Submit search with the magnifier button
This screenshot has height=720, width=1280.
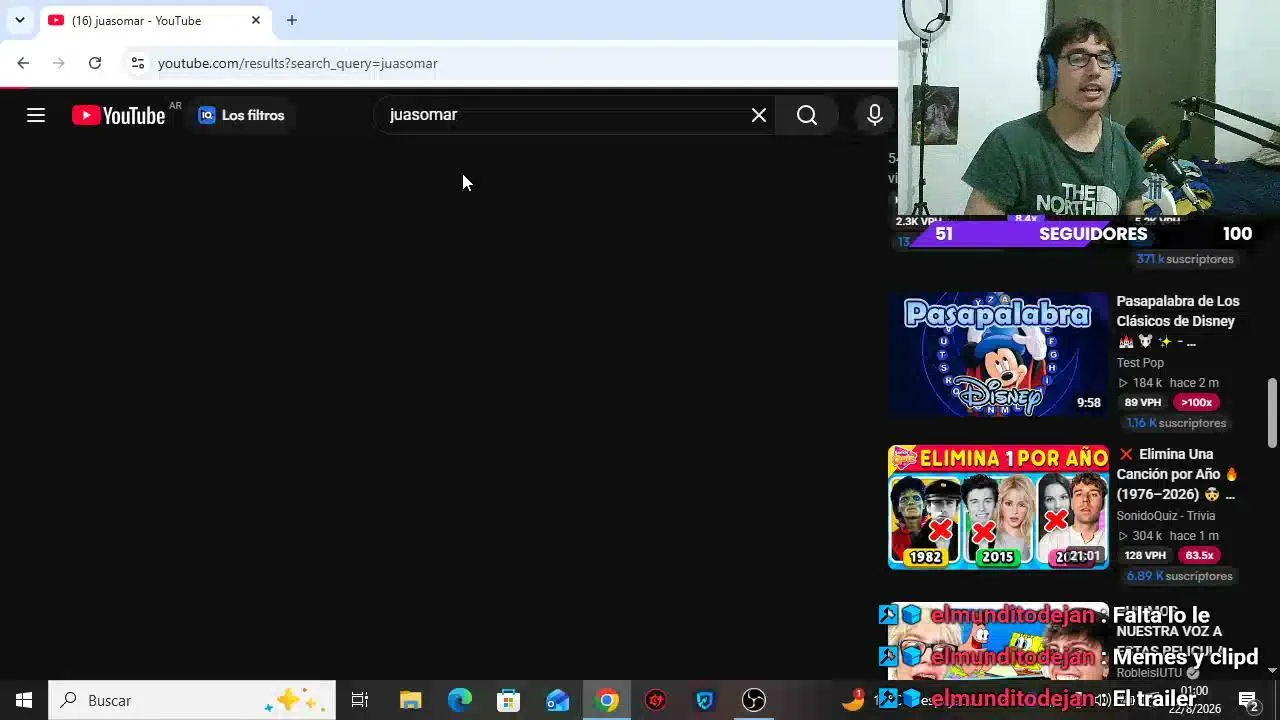807,115
